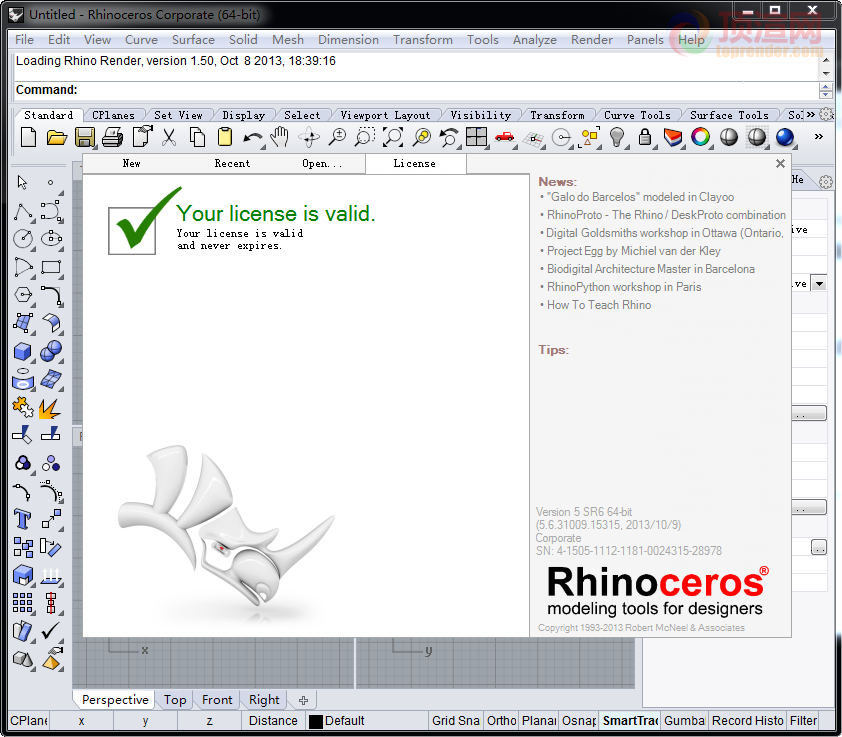This screenshot has width=842, height=737.
Task: Click the Zoom Window icon
Action: point(365,138)
